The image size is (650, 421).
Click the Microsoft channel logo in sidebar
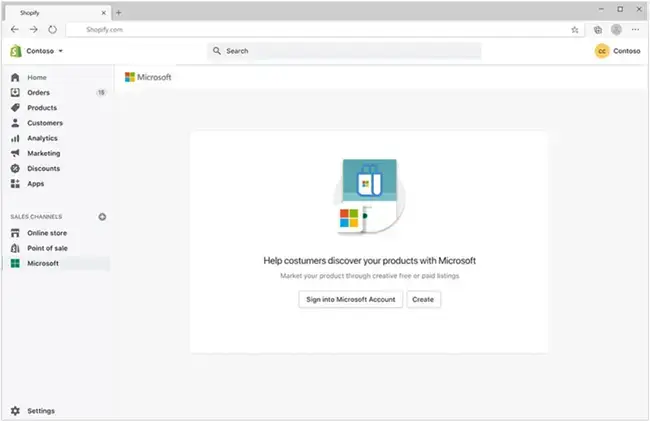(x=15, y=264)
